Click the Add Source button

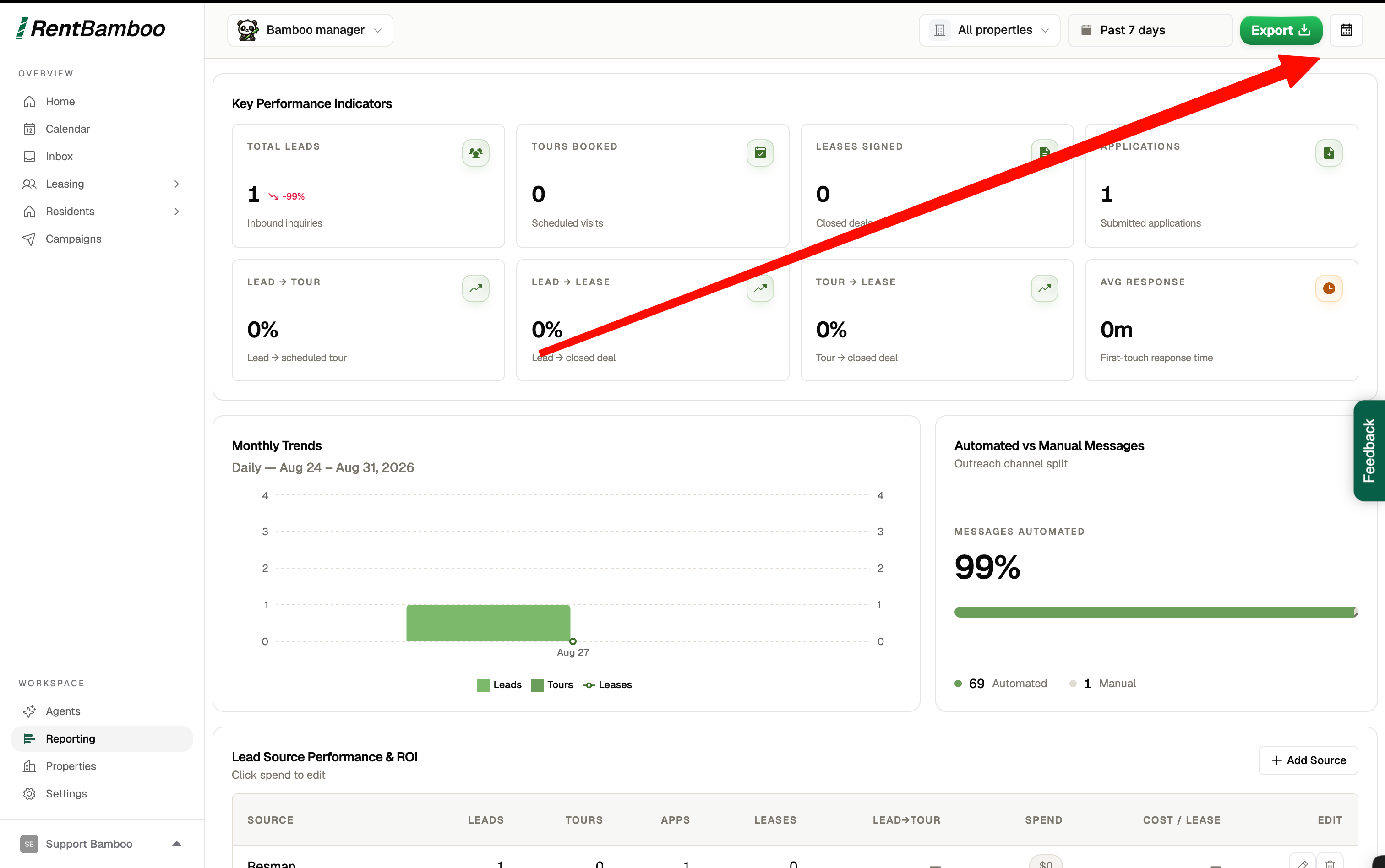pyautogui.click(x=1308, y=760)
